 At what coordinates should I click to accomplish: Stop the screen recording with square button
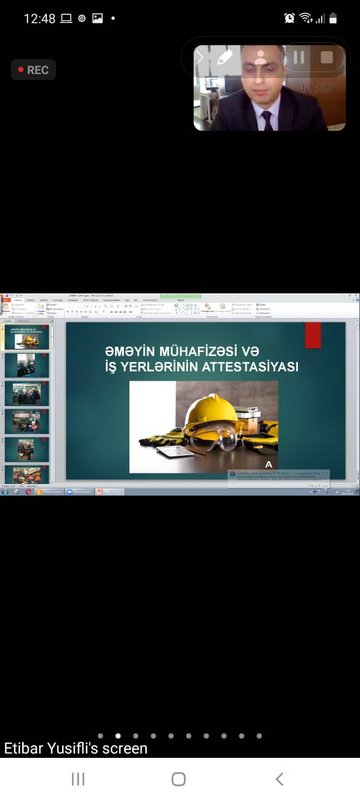(x=327, y=57)
